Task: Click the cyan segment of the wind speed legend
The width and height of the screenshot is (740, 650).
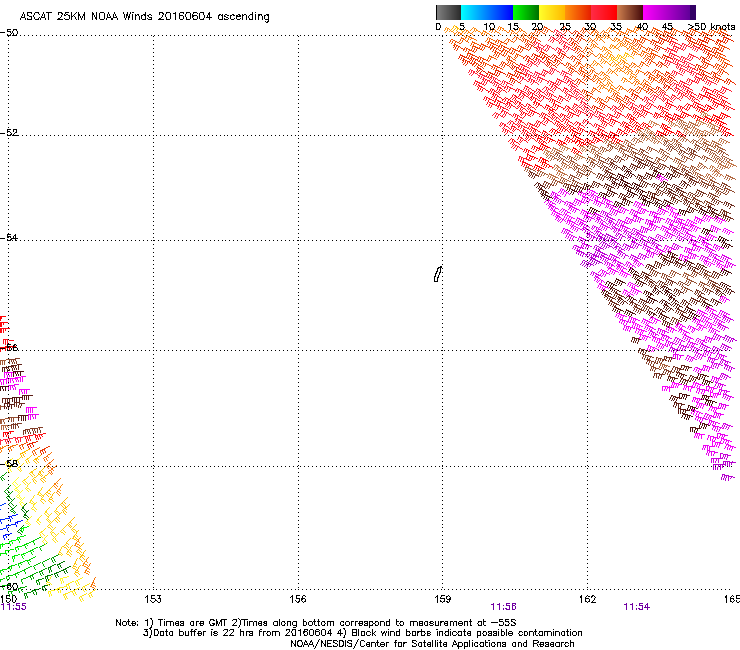Action: [473, 12]
